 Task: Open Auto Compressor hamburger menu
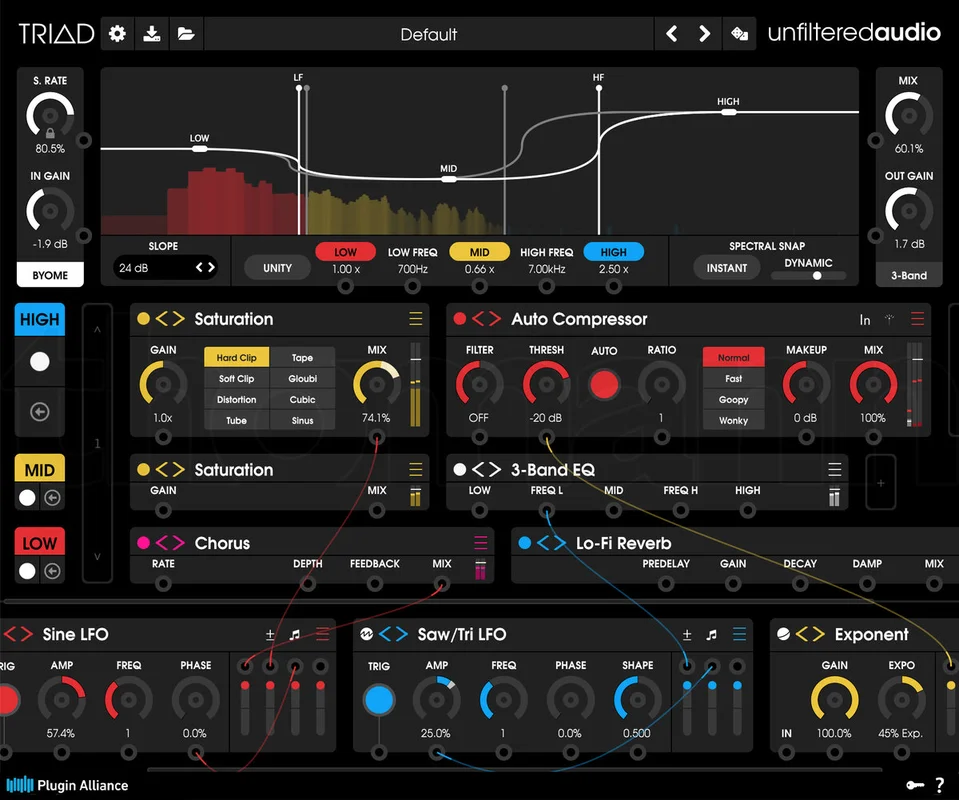[917, 319]
